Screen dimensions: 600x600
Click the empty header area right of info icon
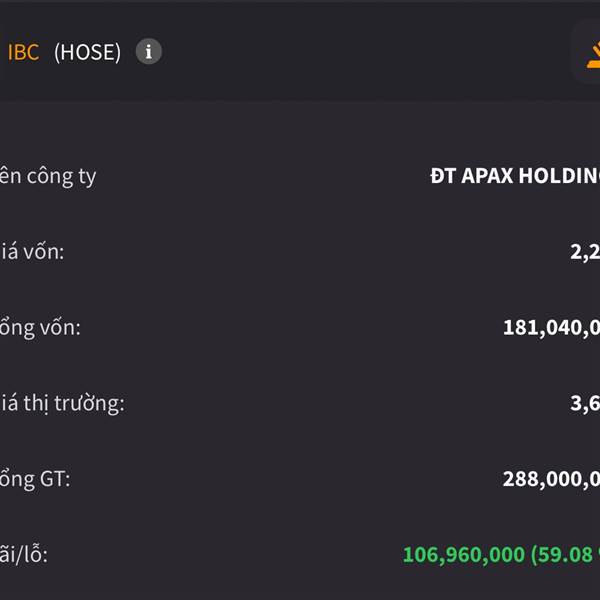click(x=364, y=52)
